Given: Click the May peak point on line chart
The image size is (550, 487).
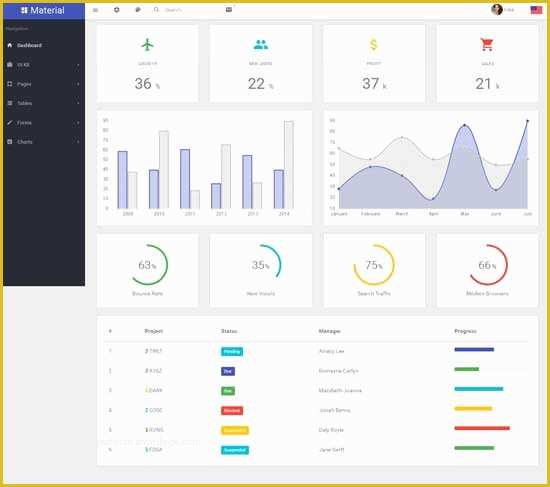Looking at the screenshot, I should (x=464, y=125).
